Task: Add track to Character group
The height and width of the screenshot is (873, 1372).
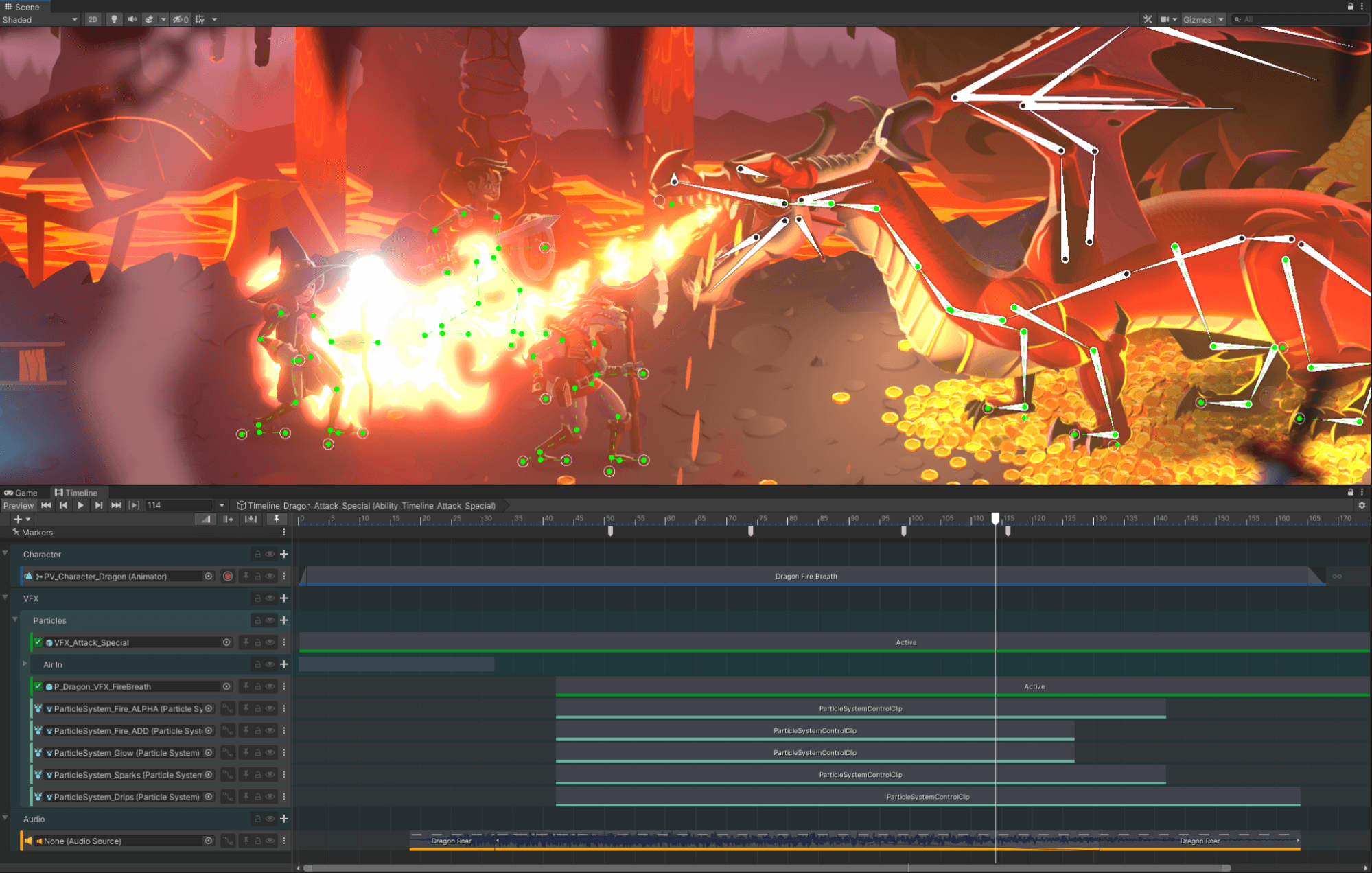Action: (x=284, y=554)
